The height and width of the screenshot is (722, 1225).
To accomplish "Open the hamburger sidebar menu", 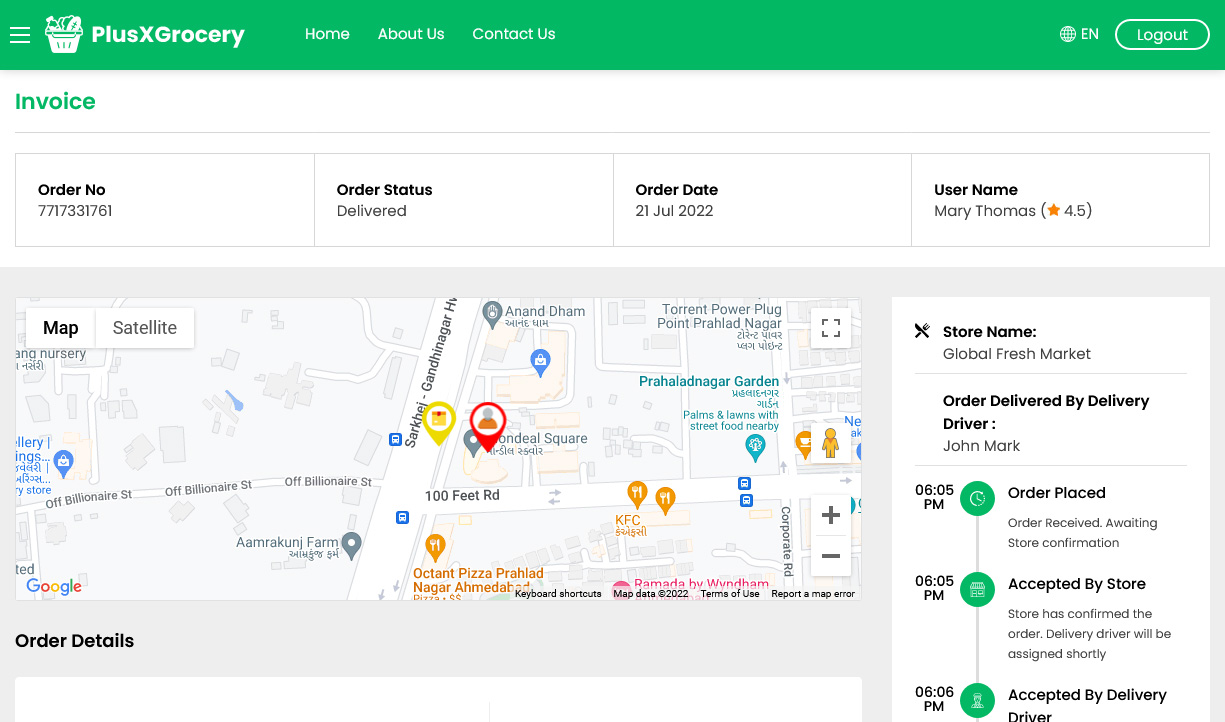I will [x=20, y=35].
